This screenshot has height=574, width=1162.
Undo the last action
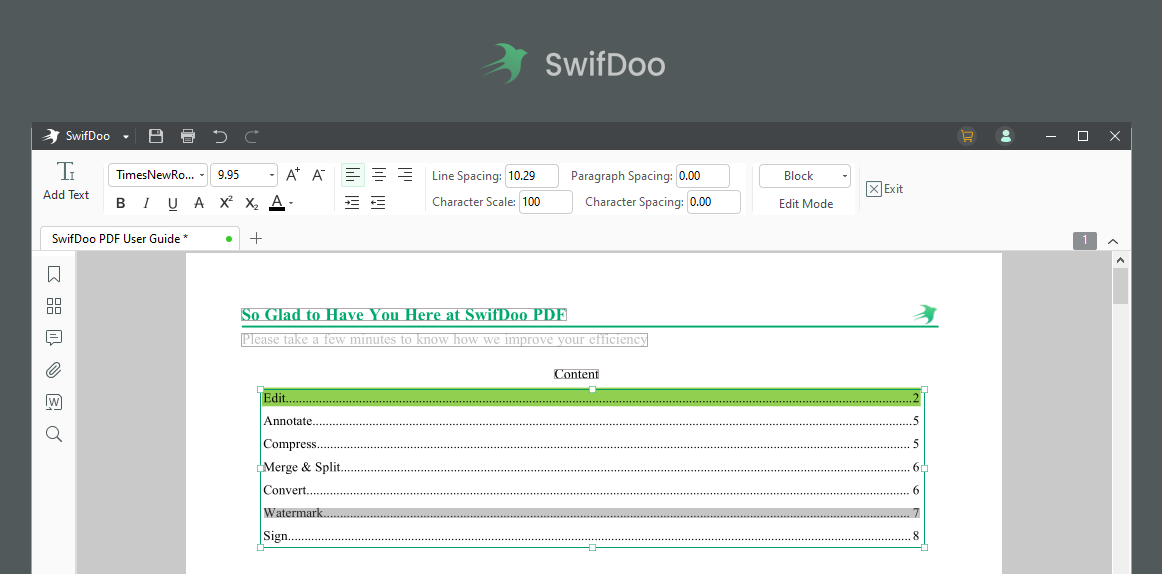pyautogui.click(x=220, y=136)
